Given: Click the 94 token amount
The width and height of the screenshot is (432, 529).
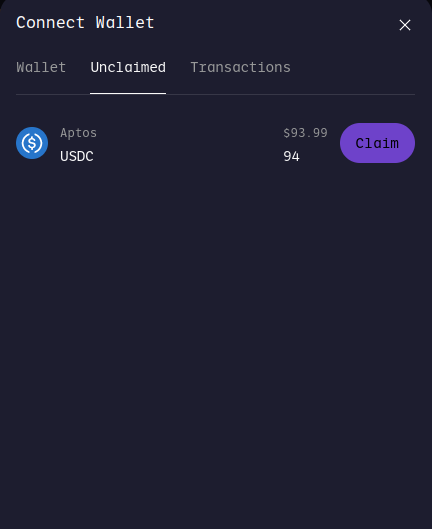Looking at the screenshot, I should pos(291,156).
